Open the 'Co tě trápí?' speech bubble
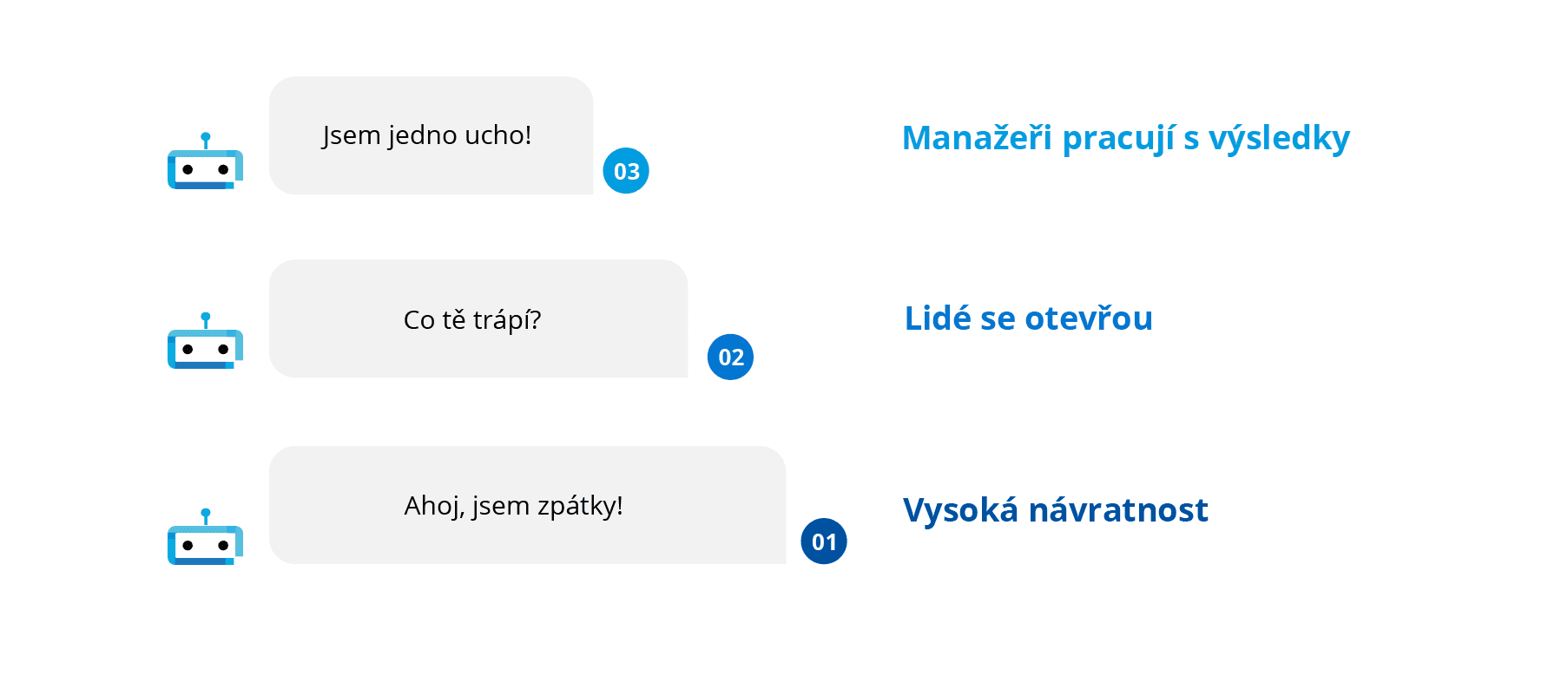Screen dimensions: 1568x689 tap(478, 318)
